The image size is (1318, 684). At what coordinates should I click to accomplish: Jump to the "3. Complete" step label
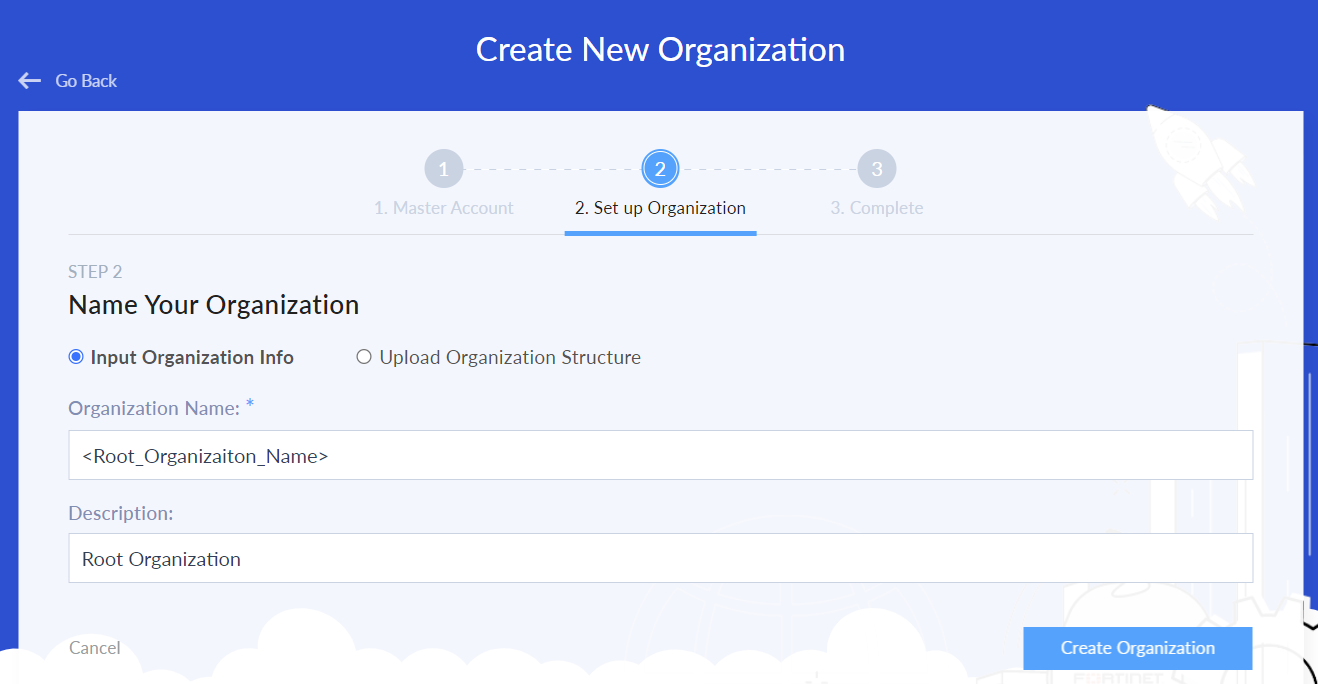click(876, 208)
